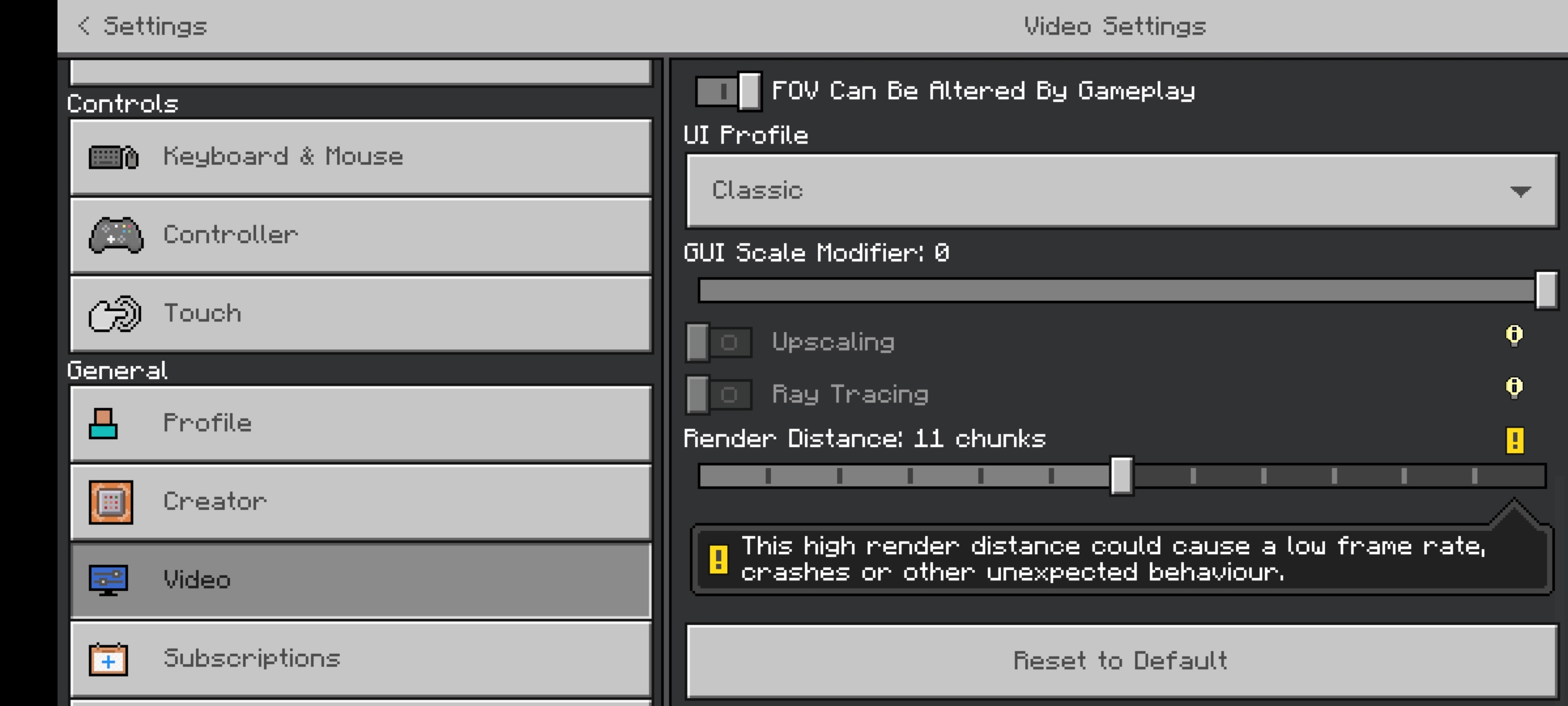This screenshot has height=706, width=1568.
Task: Enable the Ray Tracing switch
Action: point(718,394)
